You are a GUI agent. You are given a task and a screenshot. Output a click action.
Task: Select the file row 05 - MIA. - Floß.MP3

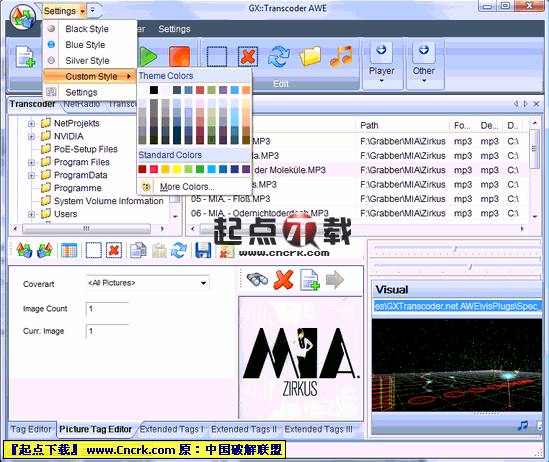(230, 199)
